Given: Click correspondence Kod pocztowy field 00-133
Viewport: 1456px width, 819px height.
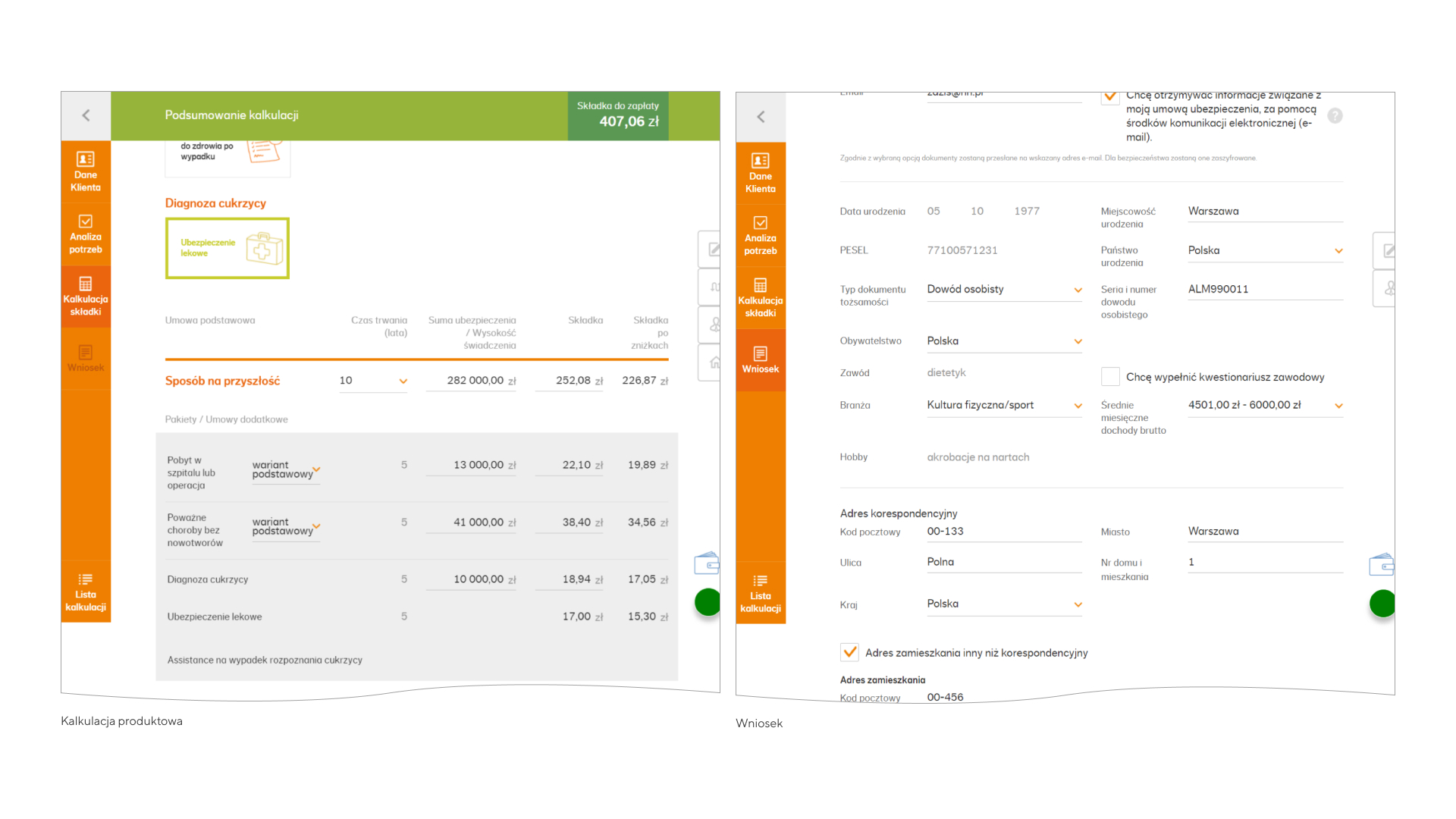Looking at the screenshot, I should click(1004, 532).
